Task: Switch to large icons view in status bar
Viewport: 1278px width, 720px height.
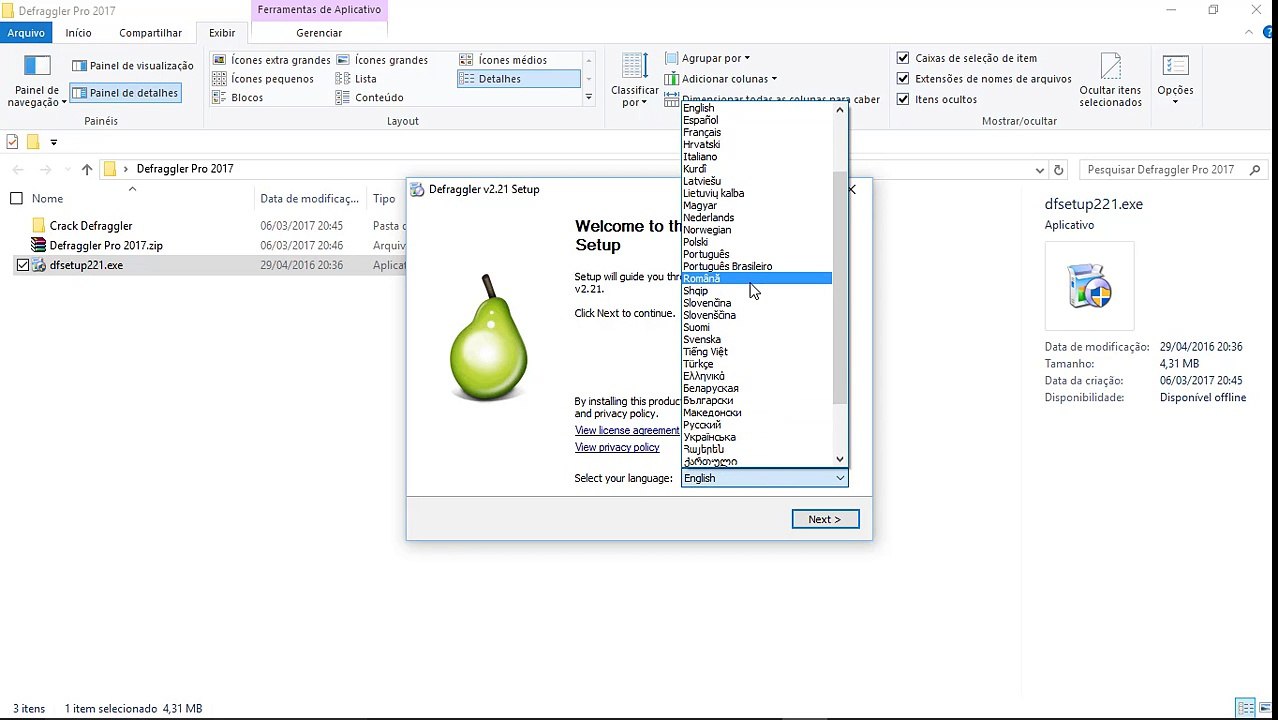Action: 1266,708
